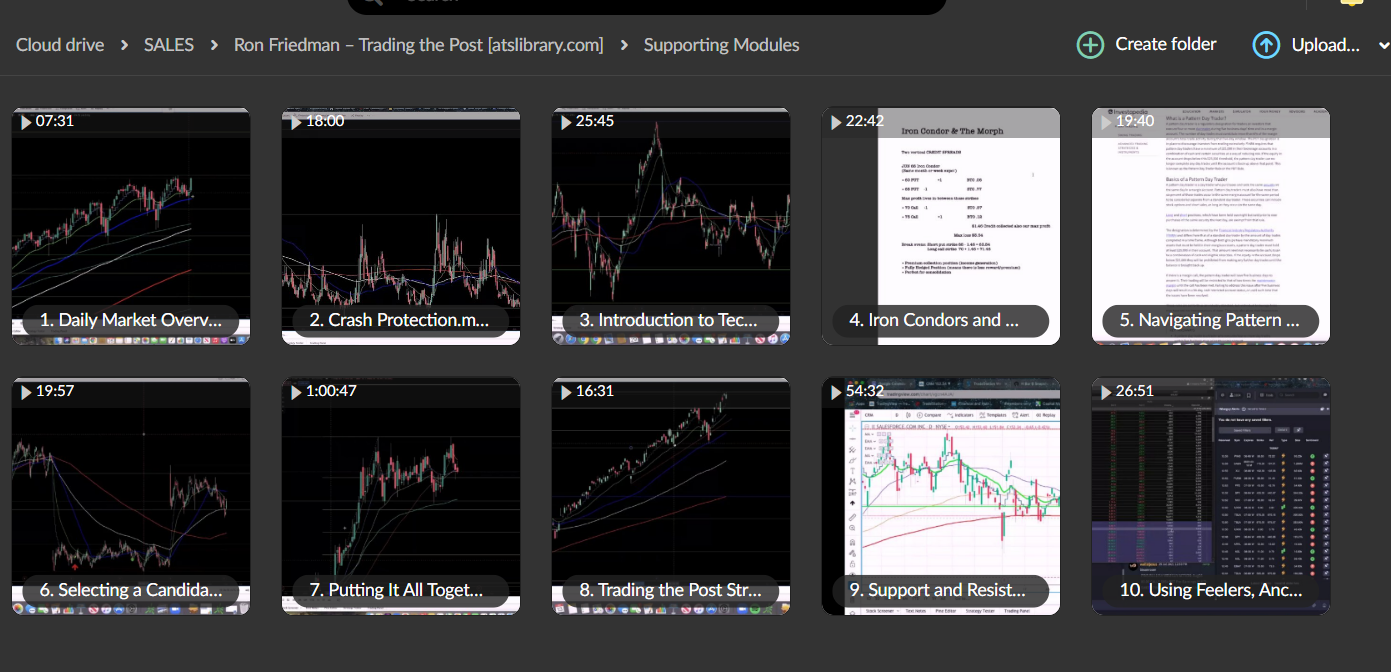Click the Create folder button
The height and width of the screenshot is (672, 1391).
pyautogui.click(x=1146, y=44)
